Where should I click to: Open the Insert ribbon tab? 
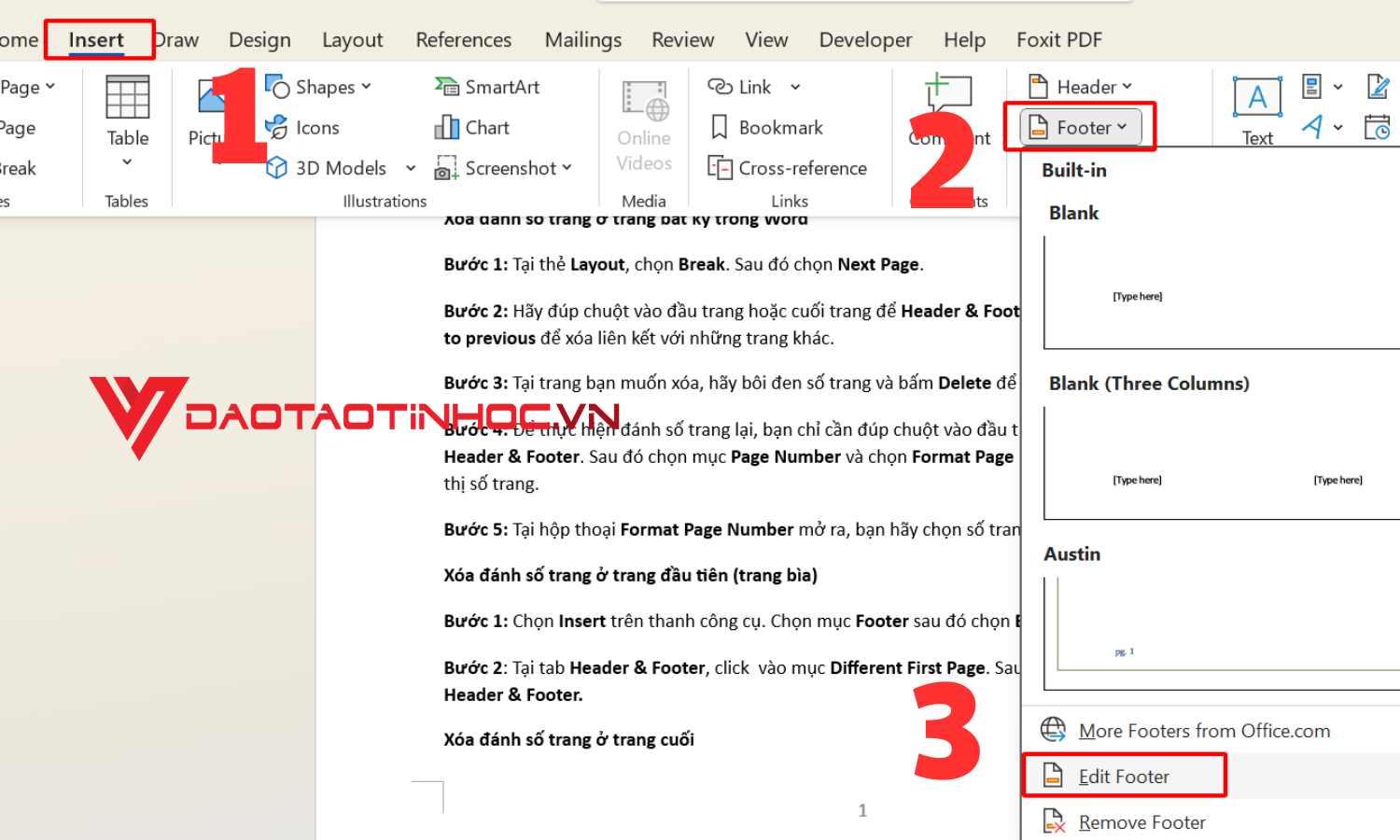96,40
